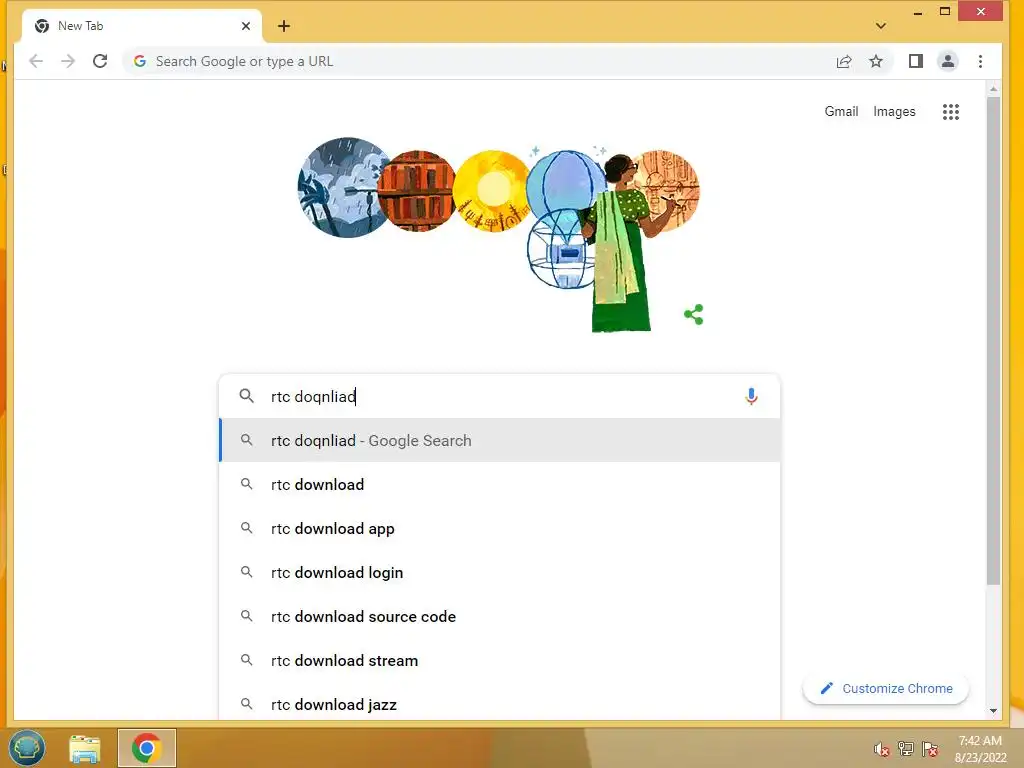Open File Explorer from the taskbar
The image size is (1024, 768).
tap(85, 748)
